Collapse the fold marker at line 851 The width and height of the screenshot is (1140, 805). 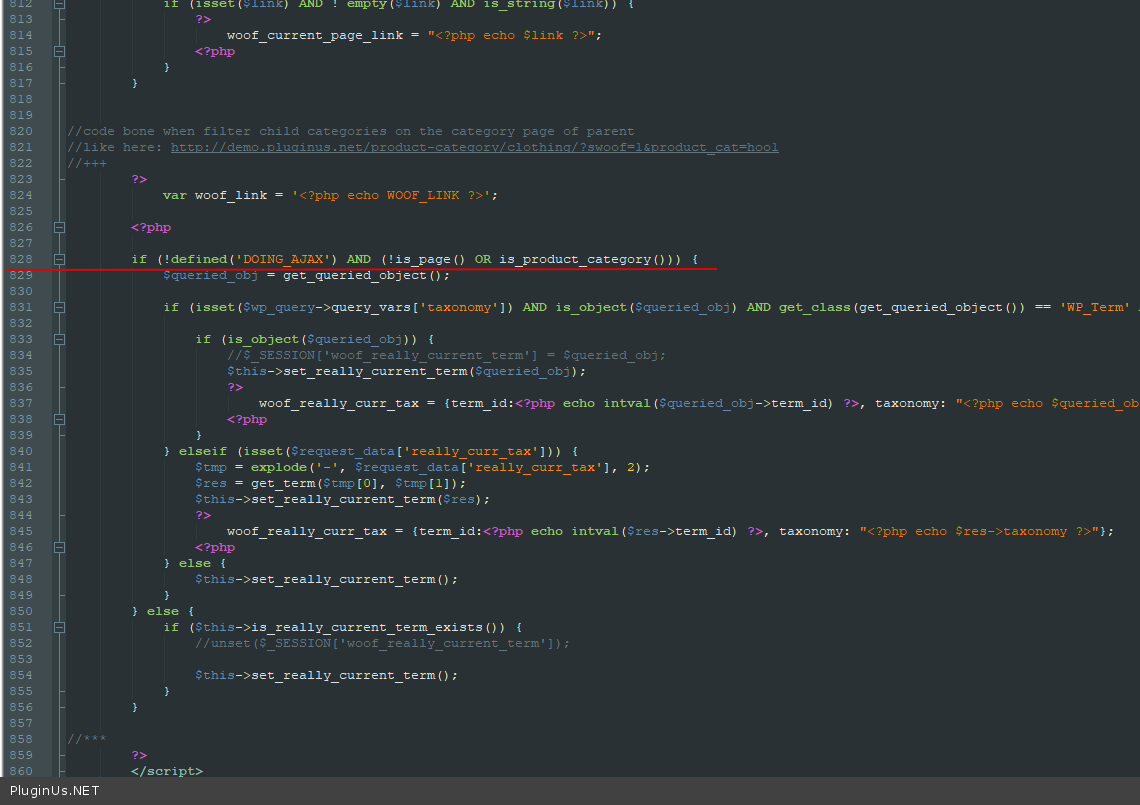click(x=60, y=627)
